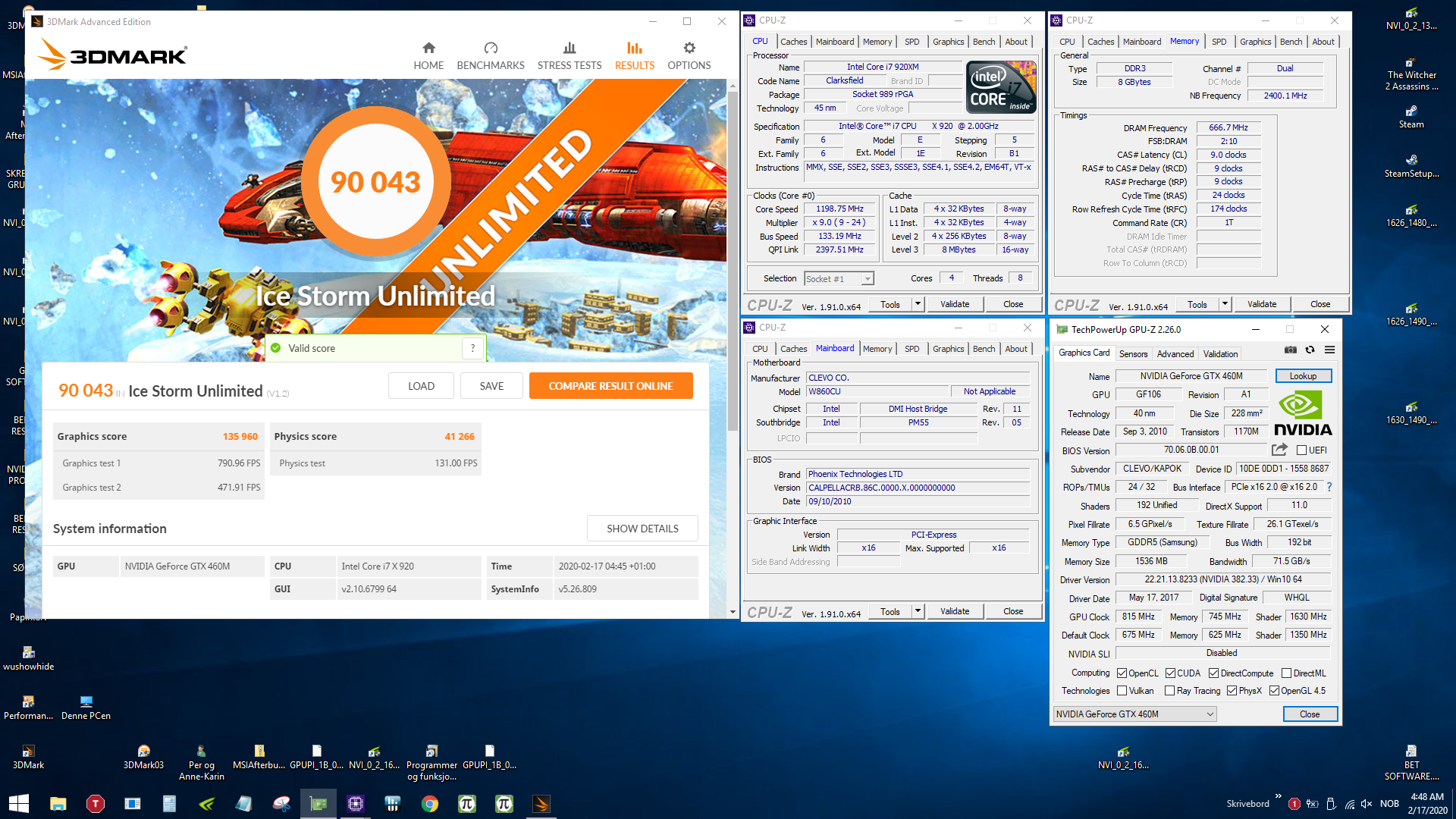Click the NOB language indicator
Viewport: 1456px width, 819px height.
click(x=1389, y=804)
